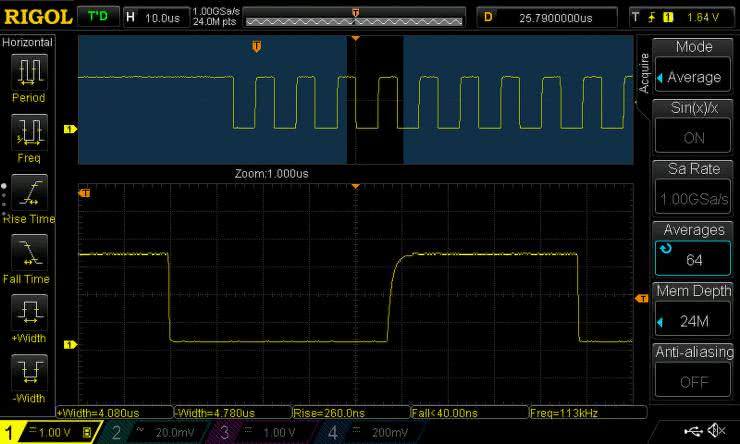Pick the -Width measurement icon
Viewport: 740px width, 444px height.
click(28, 372)
